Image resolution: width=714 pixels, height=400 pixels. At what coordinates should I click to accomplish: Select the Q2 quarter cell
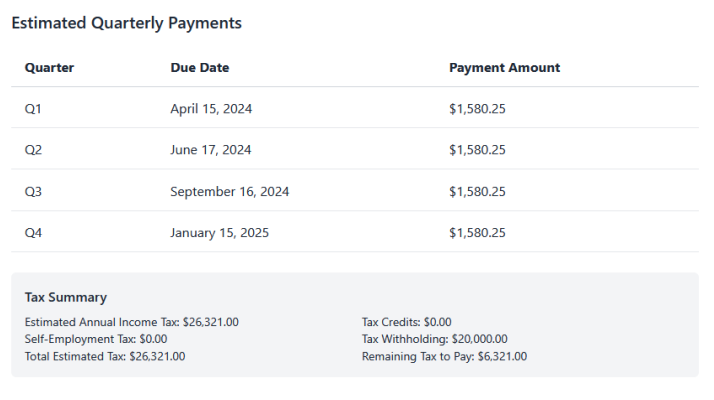click(x=33, y=150)
